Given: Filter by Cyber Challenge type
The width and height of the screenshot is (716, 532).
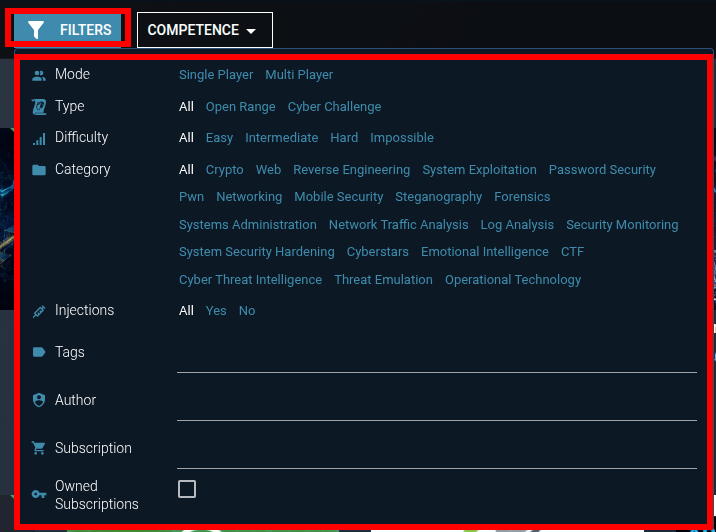Looking at the screenshot, I should [334, 106].
